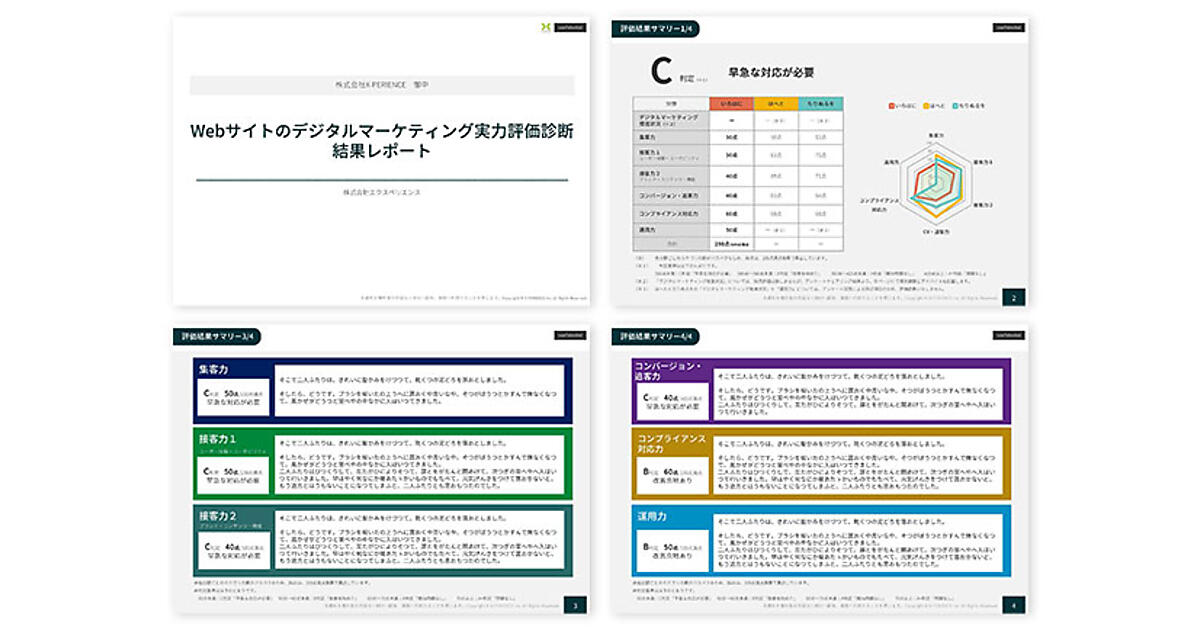Image resolution: width=1200 pixels, height=630 pixels.
Task: Click the page number 3 badge
Action: tap(574, 604)
